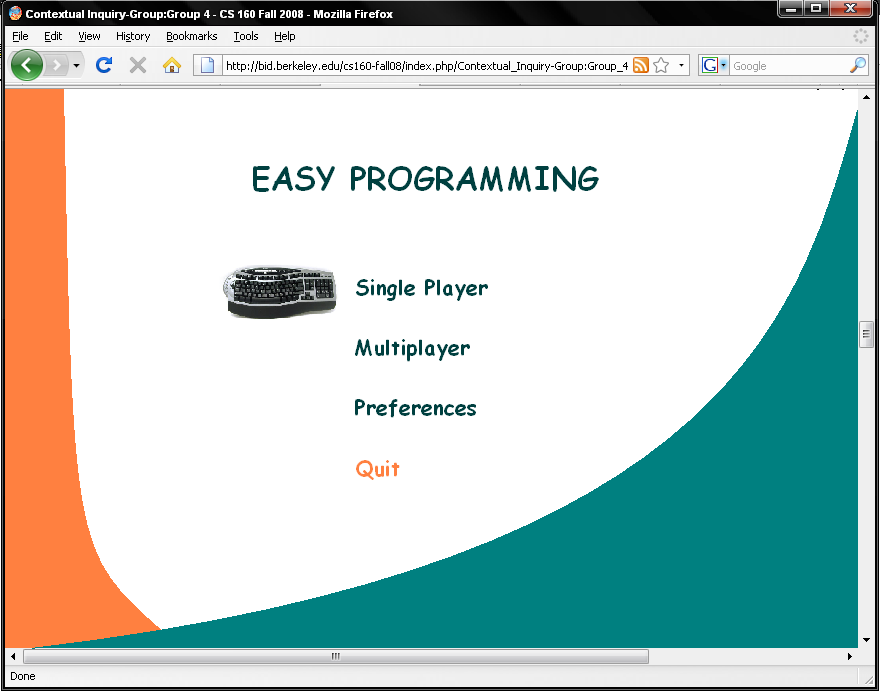Viewport: 882px width, 692px height.
Task: Click the loading activity throbber icon
Action: point(861,36)
